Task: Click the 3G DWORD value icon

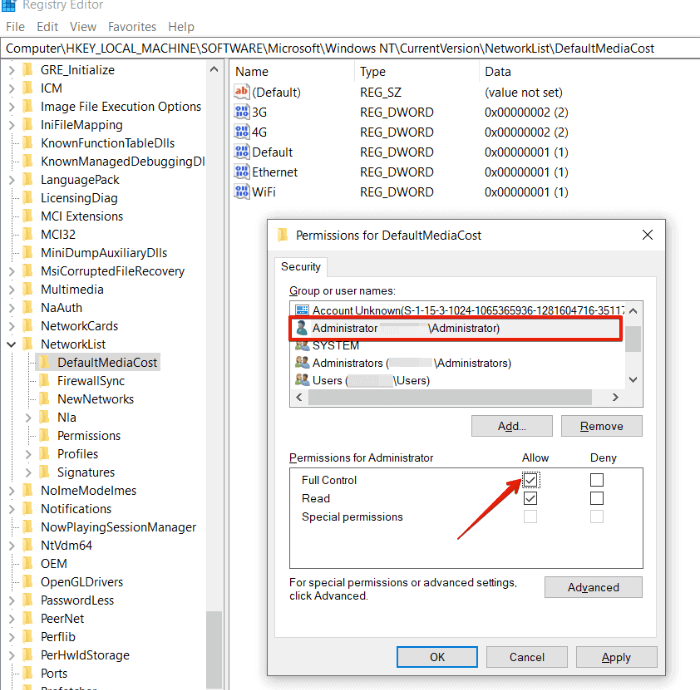Action: (x=242, y=112)
